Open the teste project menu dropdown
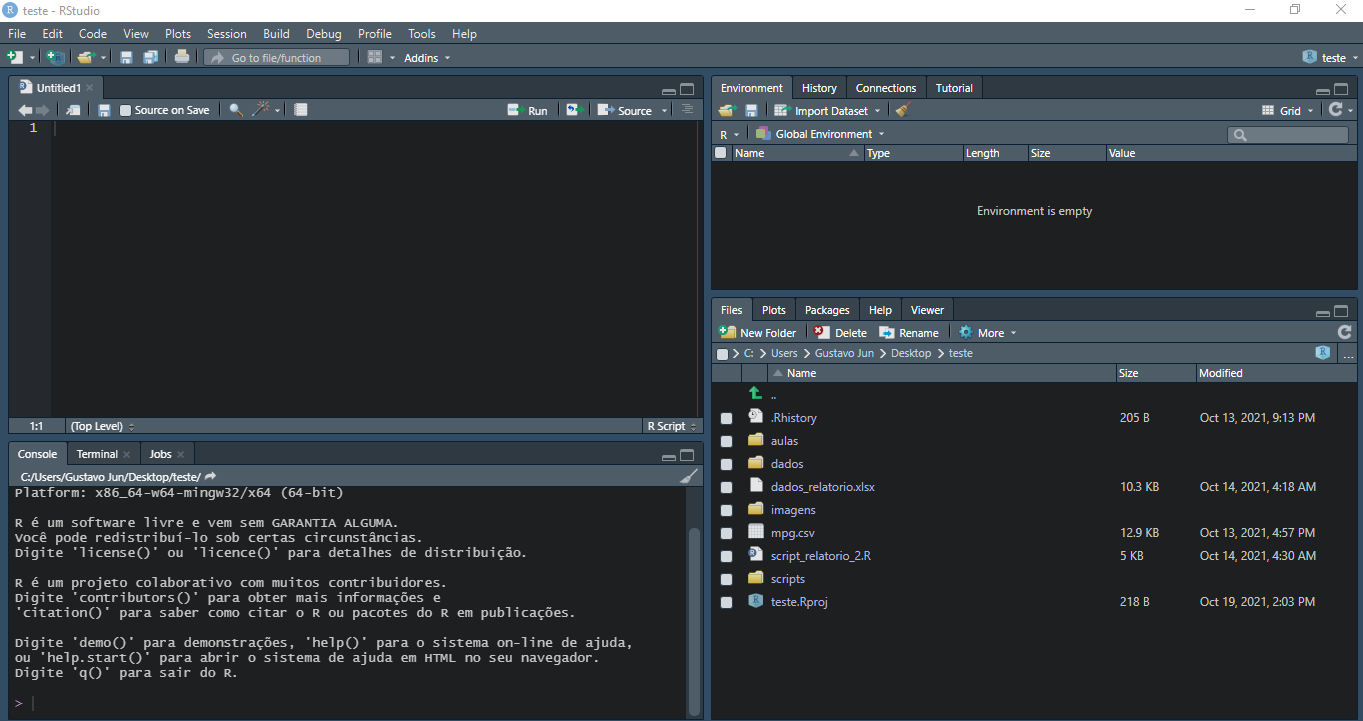Screen dimensions: 1363x721 point(1330,58)
